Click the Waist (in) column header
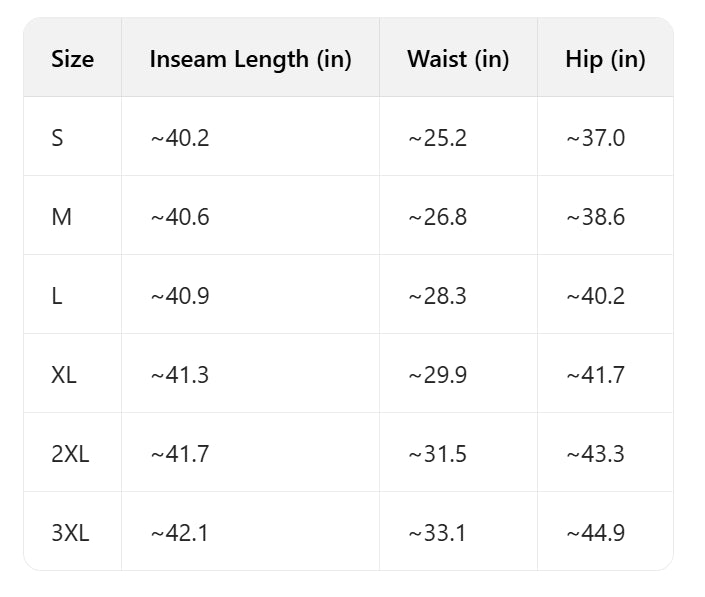This screenshot has height=597, width=705. pyautogui.click(x=458, y=59)
